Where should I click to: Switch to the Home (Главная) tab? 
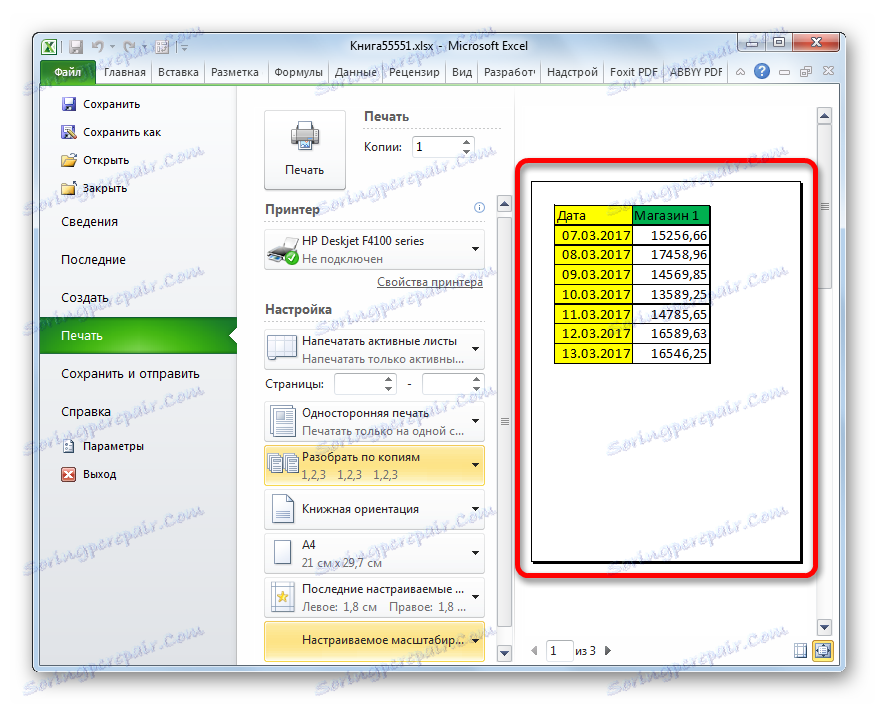click(124, 72)
